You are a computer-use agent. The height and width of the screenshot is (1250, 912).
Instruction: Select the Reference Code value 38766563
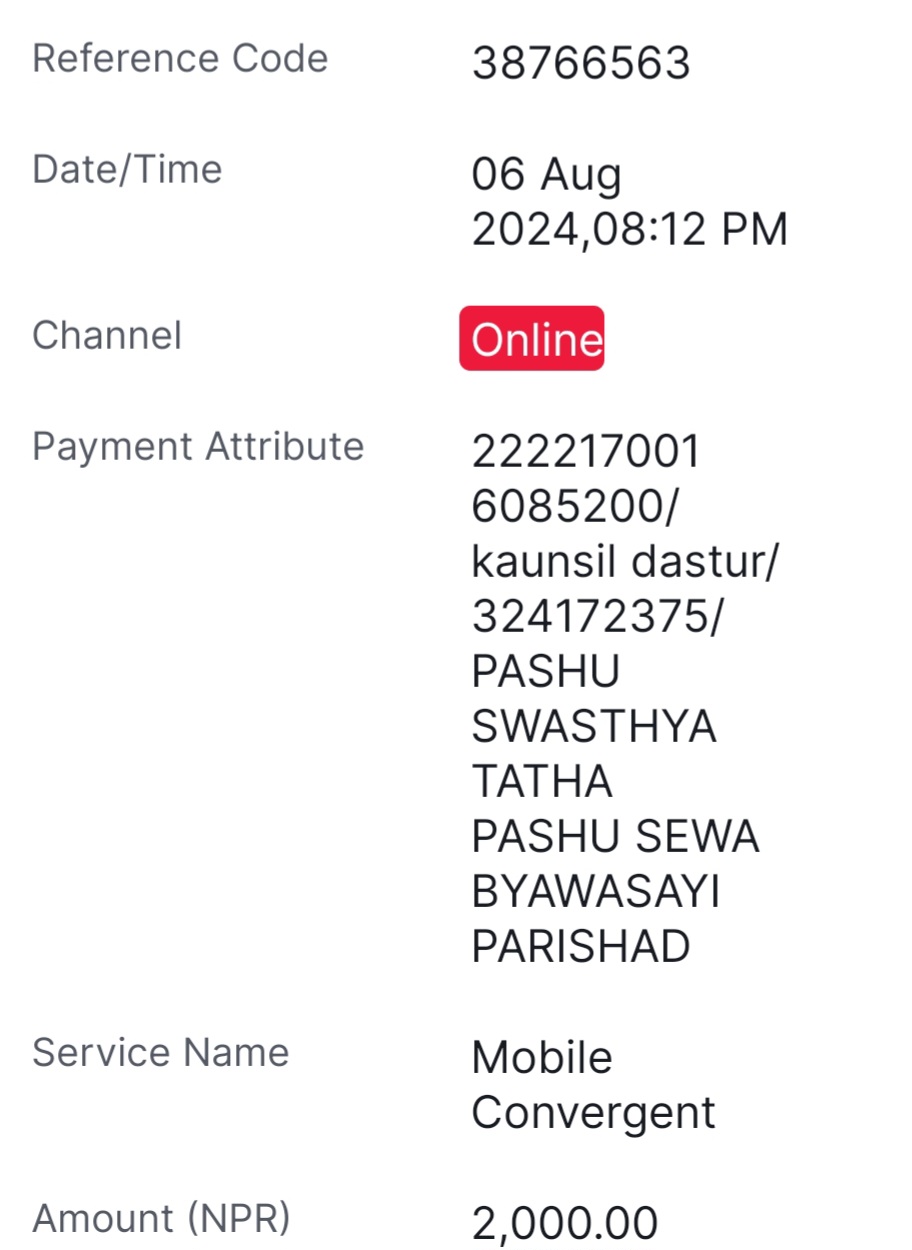(x=581, y=64)
